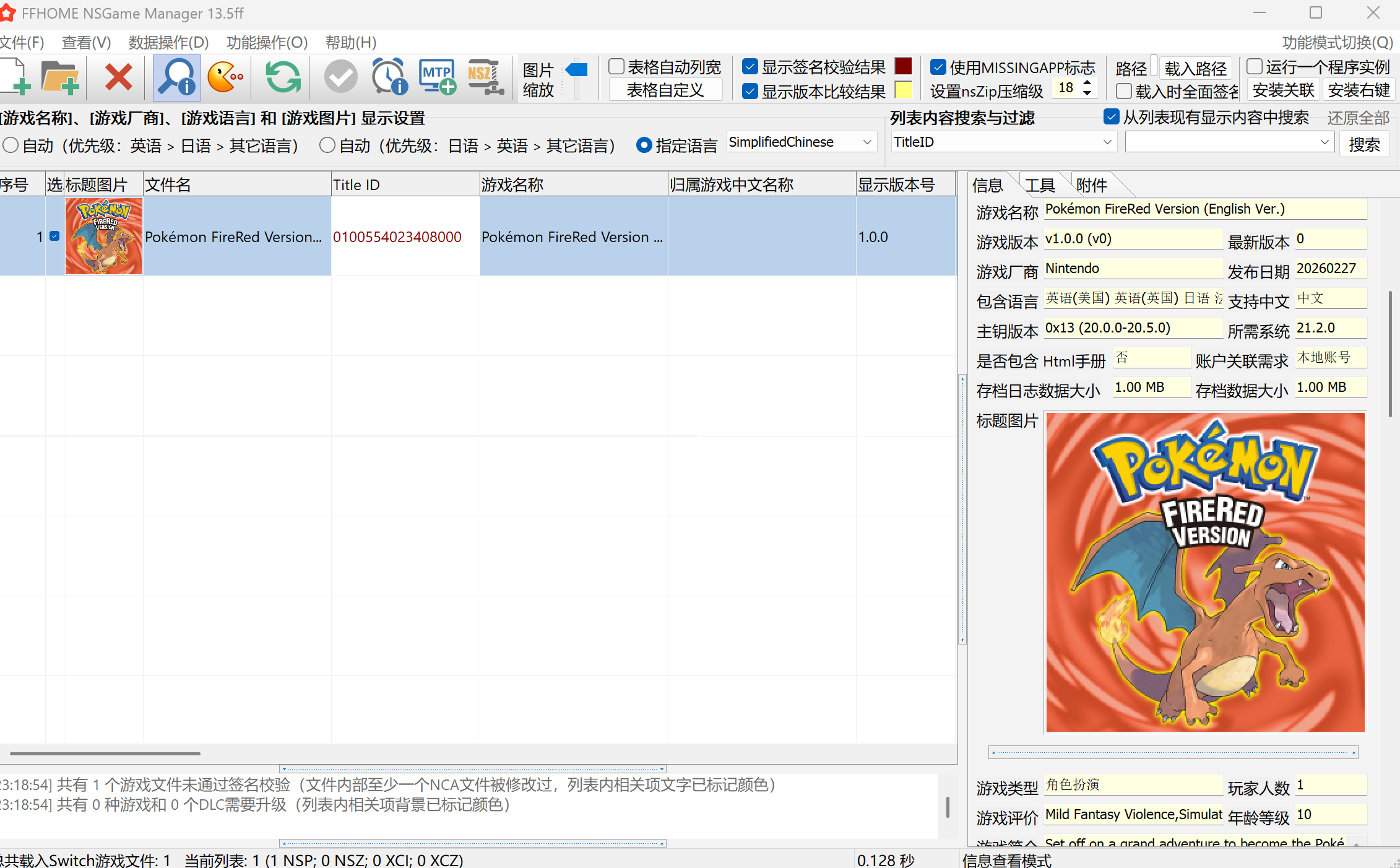Select auto language English-first radio option

(x=11, y=145)
